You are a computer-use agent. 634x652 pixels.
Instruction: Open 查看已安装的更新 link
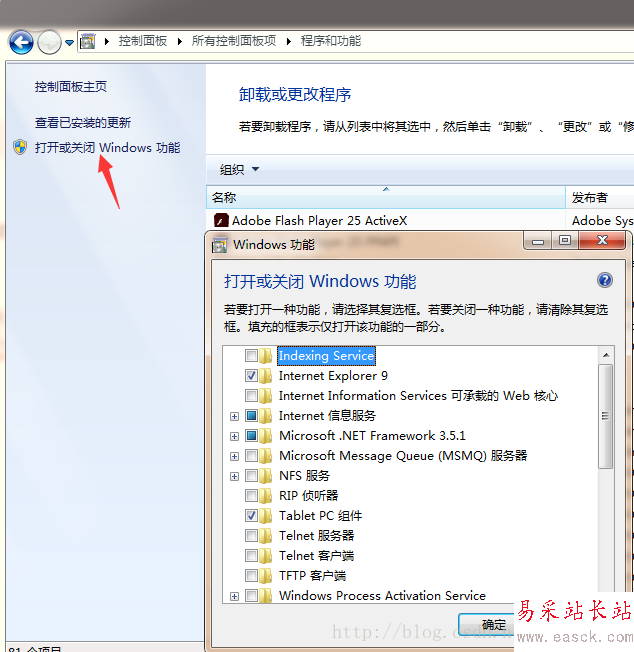83,123
